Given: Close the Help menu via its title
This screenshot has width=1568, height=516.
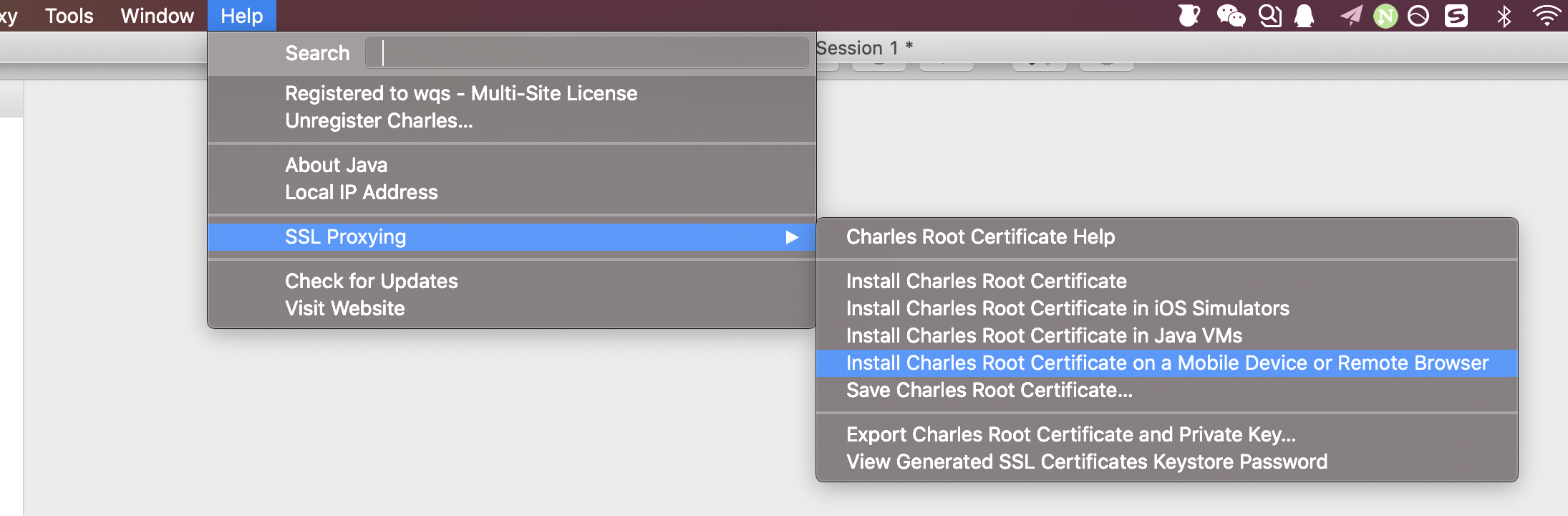Looking at the screenshot, I should tap(242, 16).
